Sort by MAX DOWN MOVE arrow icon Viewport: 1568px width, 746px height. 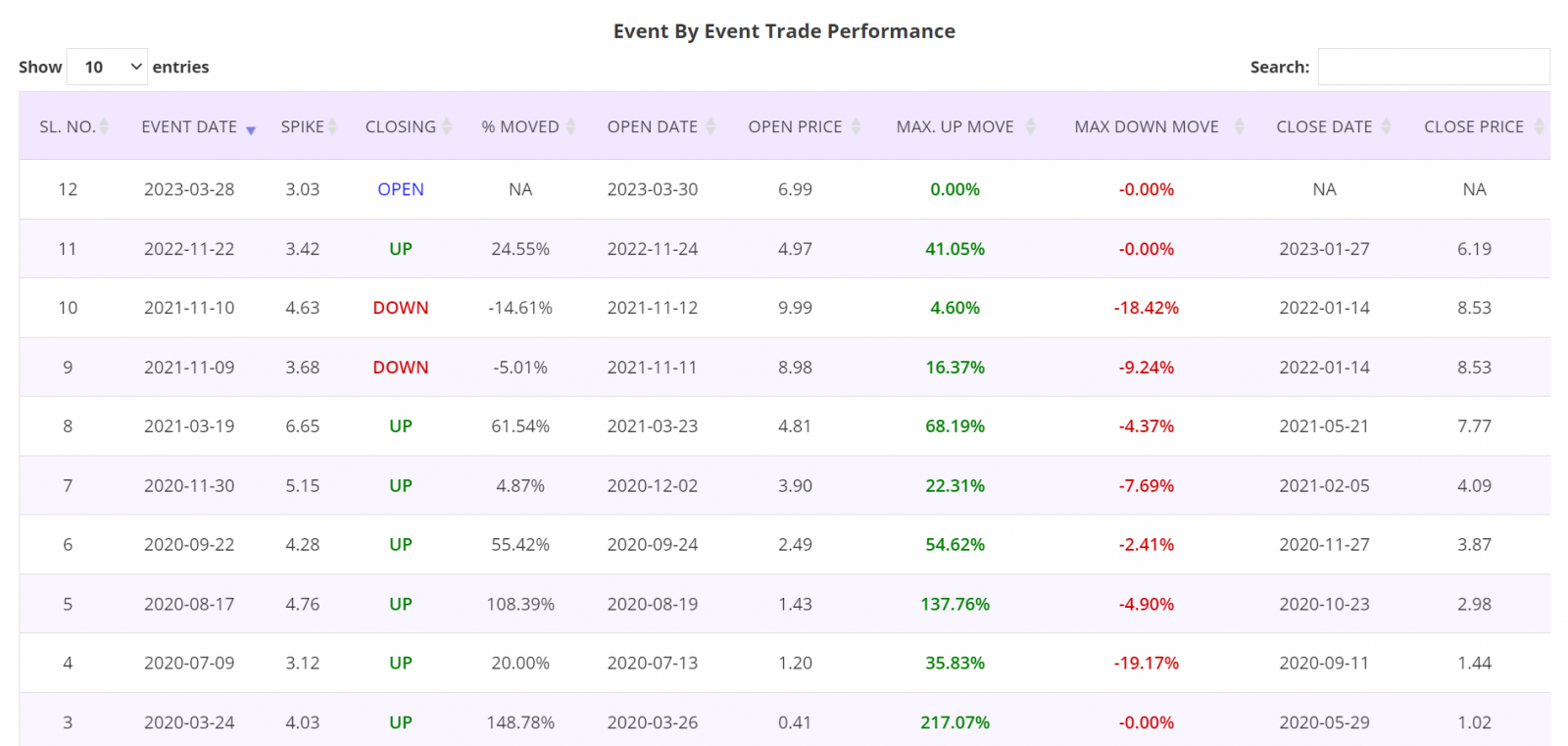pos(1239,126)
